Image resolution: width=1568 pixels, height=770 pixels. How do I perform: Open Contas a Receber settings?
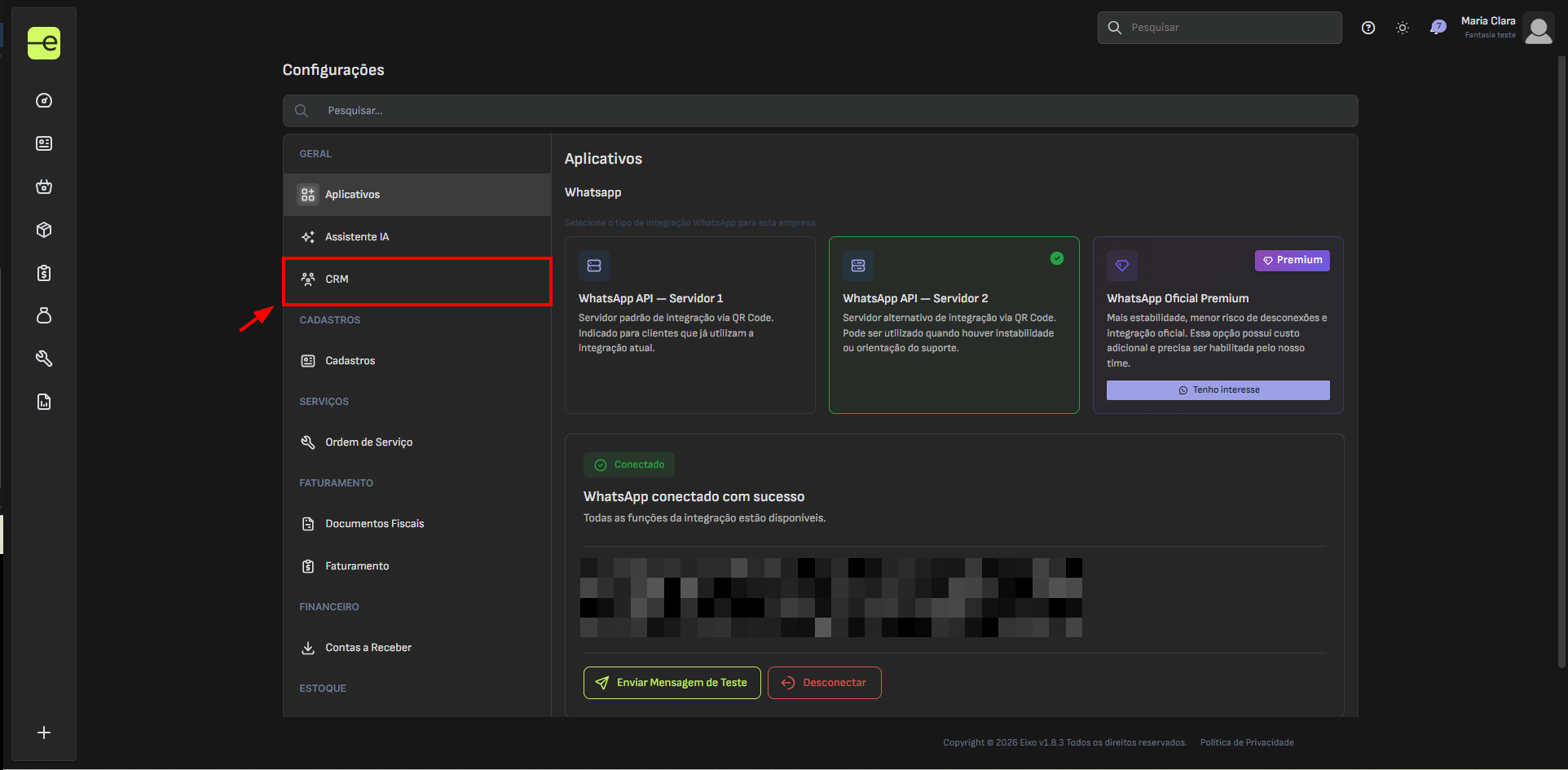point(417,648)
